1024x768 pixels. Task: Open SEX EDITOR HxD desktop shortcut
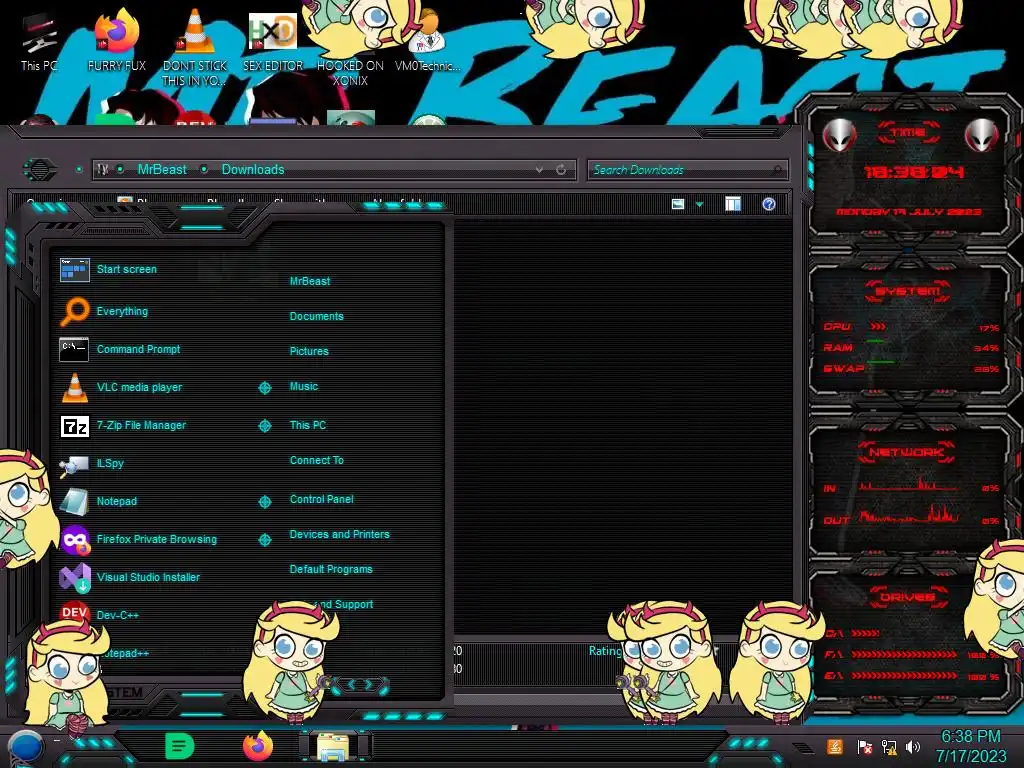click(272, 42)
